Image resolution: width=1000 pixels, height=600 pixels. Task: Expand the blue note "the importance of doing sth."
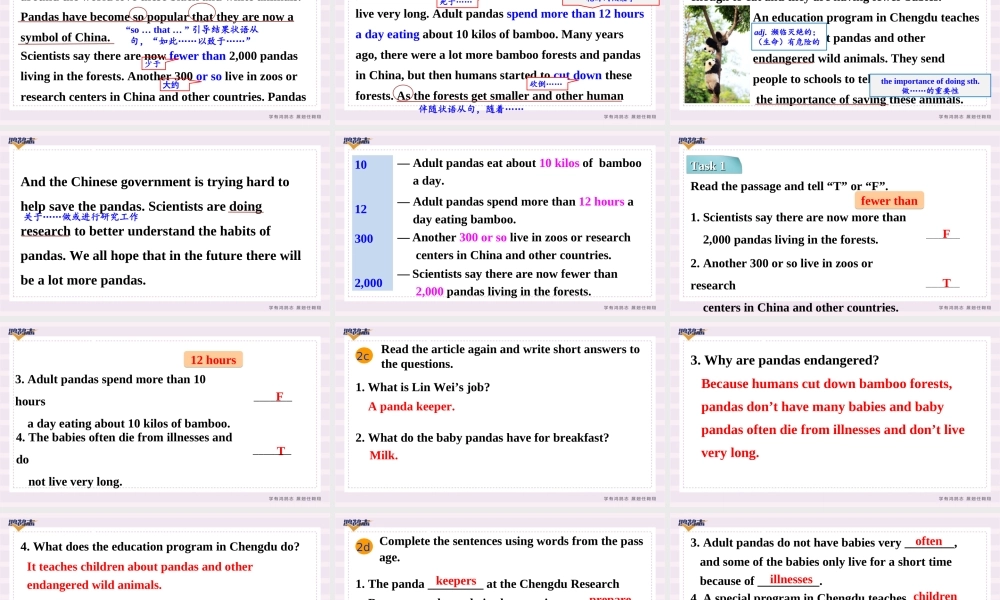pyautogui.click(x=931, y=84)
